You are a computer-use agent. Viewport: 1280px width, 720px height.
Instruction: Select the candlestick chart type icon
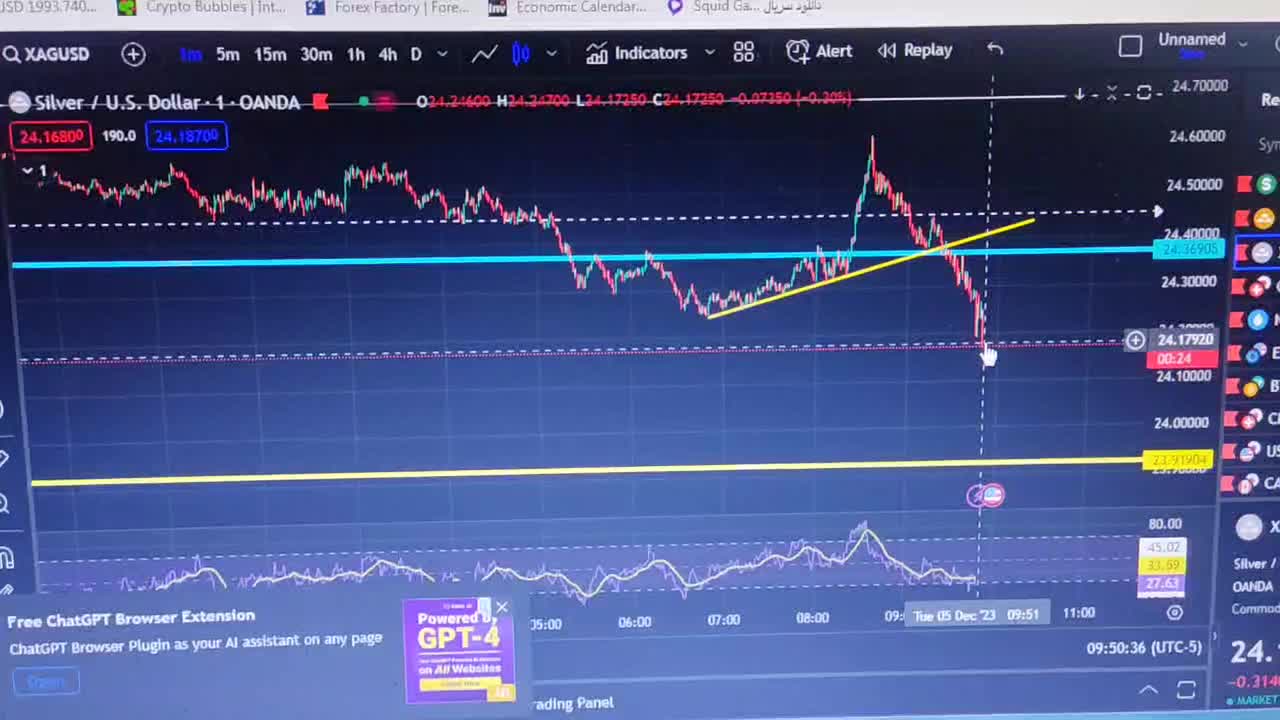pos(521,54)
